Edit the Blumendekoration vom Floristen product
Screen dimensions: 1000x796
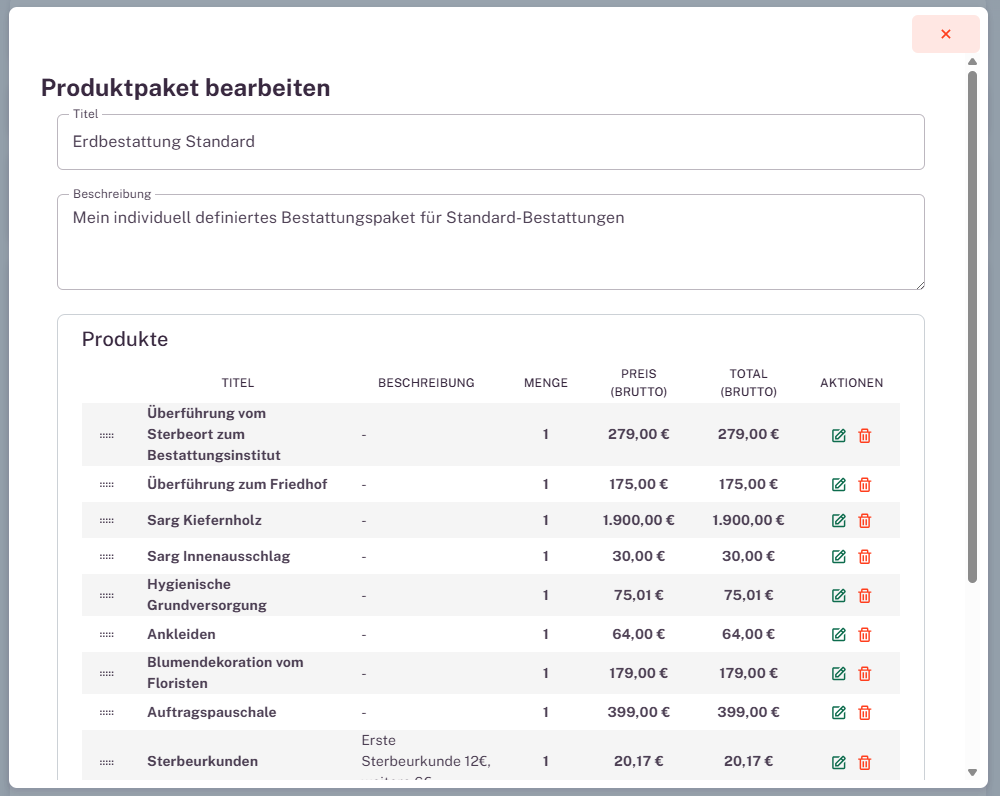click(x=840, y=673)
